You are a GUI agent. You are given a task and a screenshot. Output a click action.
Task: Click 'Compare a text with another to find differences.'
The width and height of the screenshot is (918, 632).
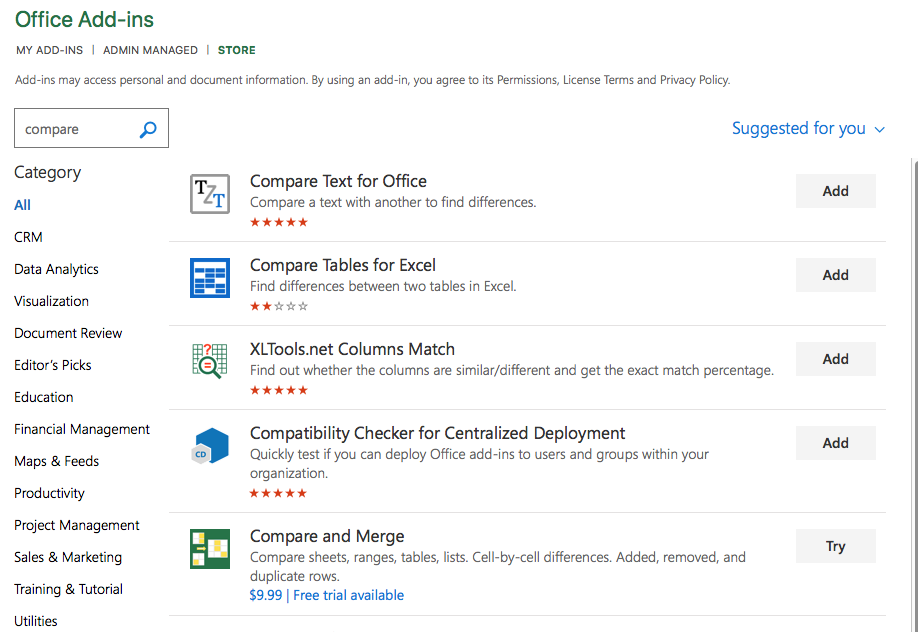point(393,203)
